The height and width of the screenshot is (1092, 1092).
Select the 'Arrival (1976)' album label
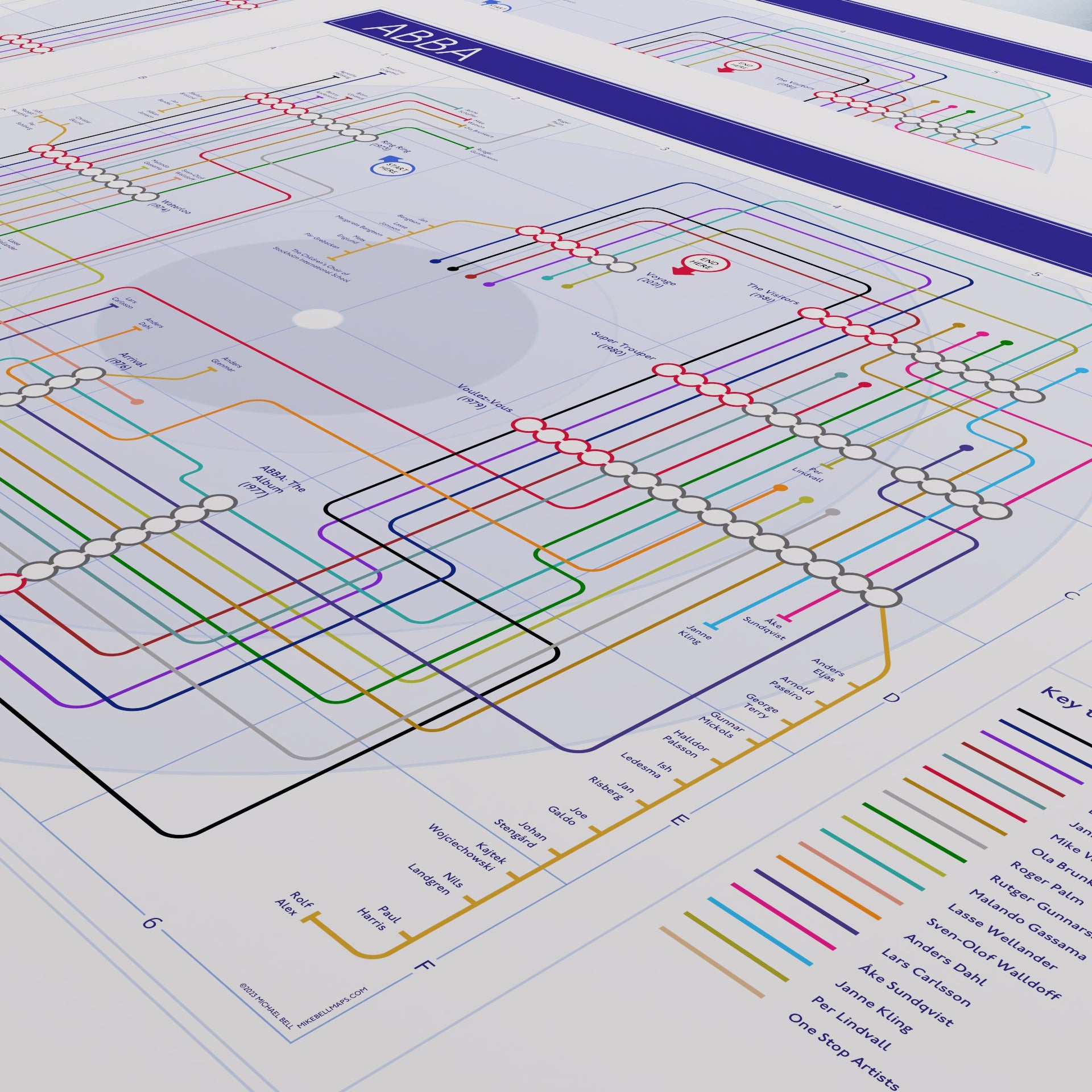point(125,362)
